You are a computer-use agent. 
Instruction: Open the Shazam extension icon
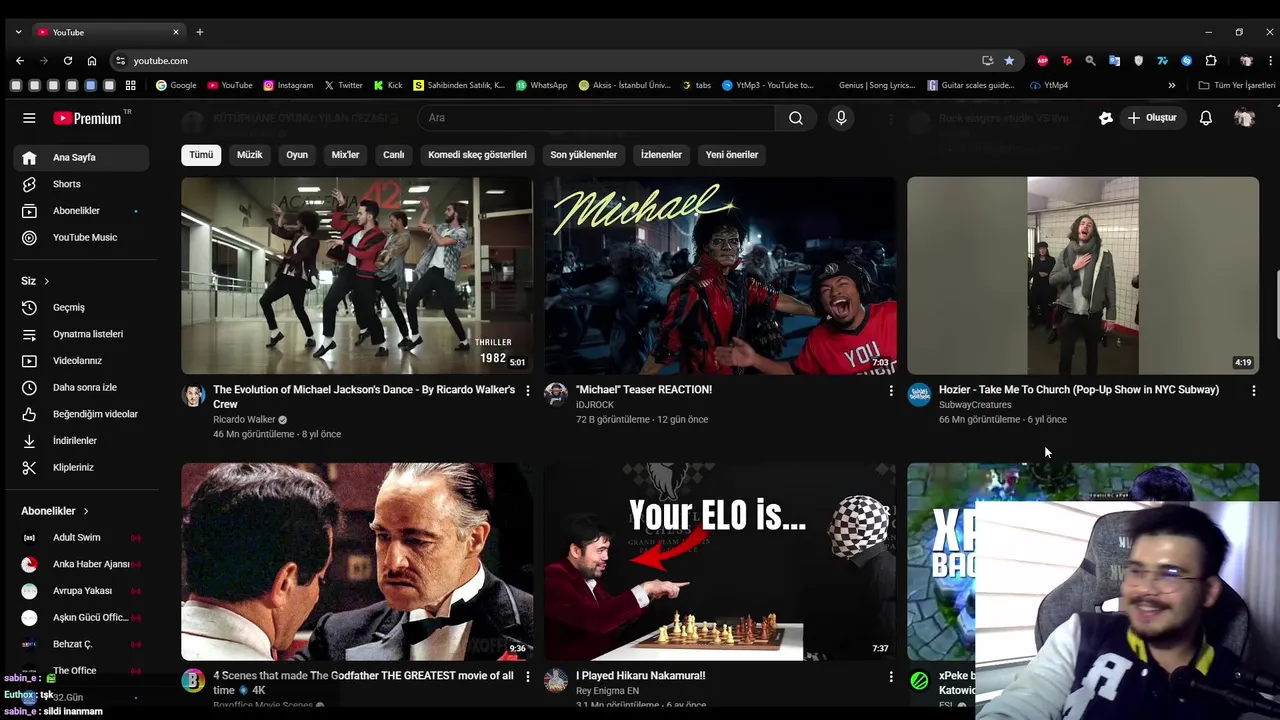[x=1186, y=61]
